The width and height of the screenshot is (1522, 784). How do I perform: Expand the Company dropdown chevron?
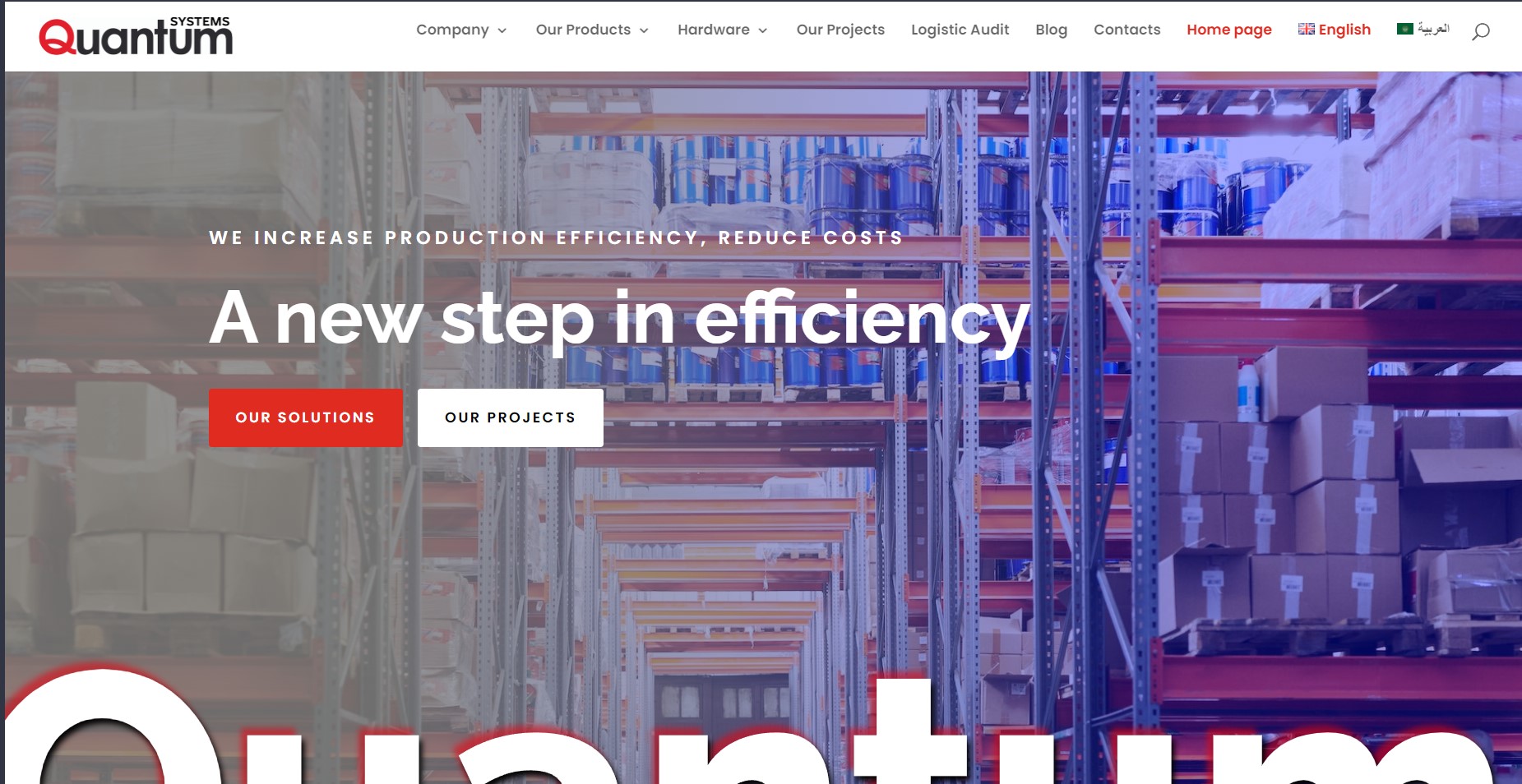click(x=502, y=30)
